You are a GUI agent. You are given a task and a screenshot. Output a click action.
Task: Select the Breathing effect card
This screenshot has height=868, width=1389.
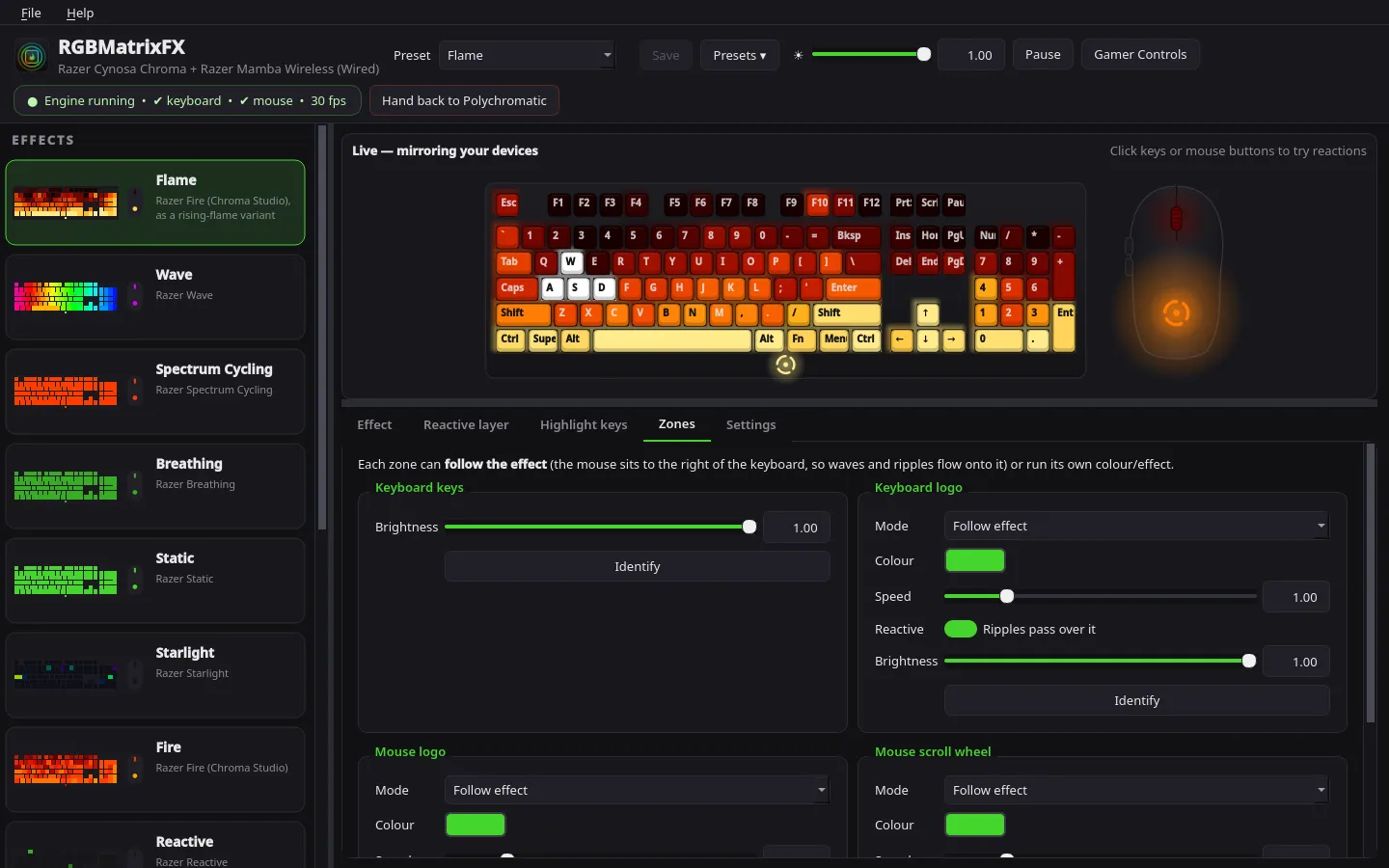(155, 485)
